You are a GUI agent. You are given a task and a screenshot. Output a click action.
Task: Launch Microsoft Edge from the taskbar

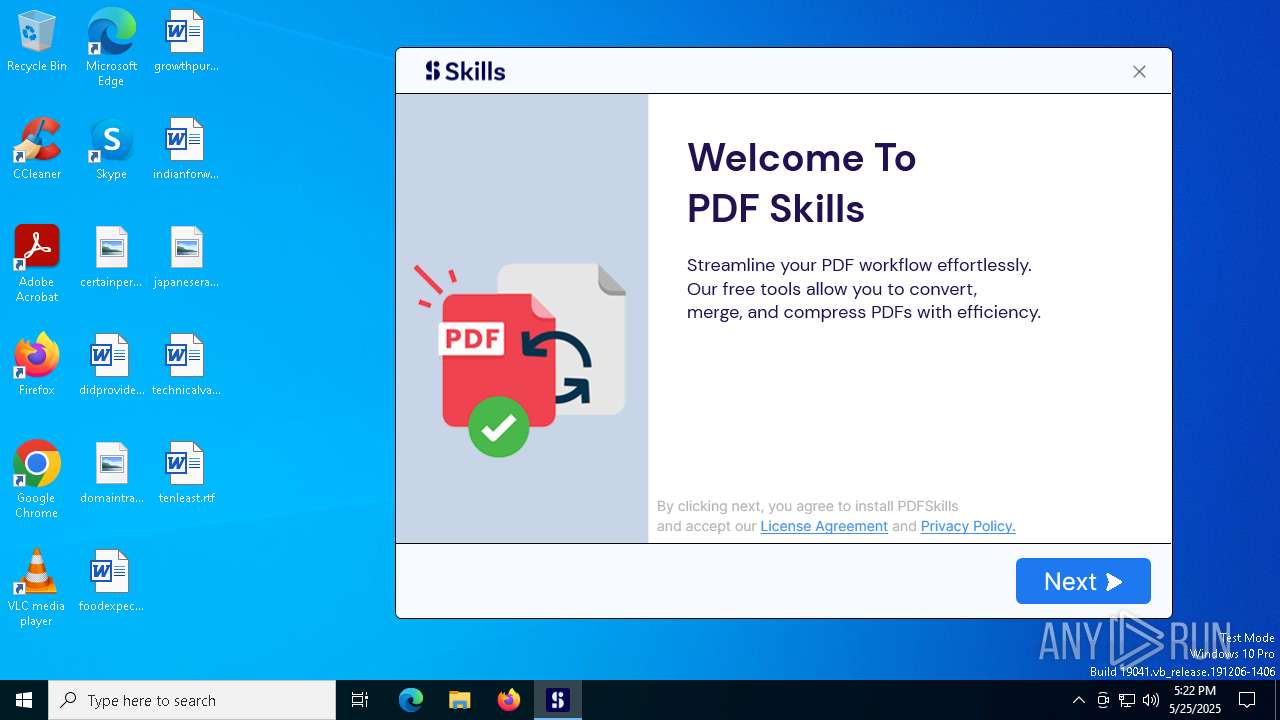tap(411, 700)
